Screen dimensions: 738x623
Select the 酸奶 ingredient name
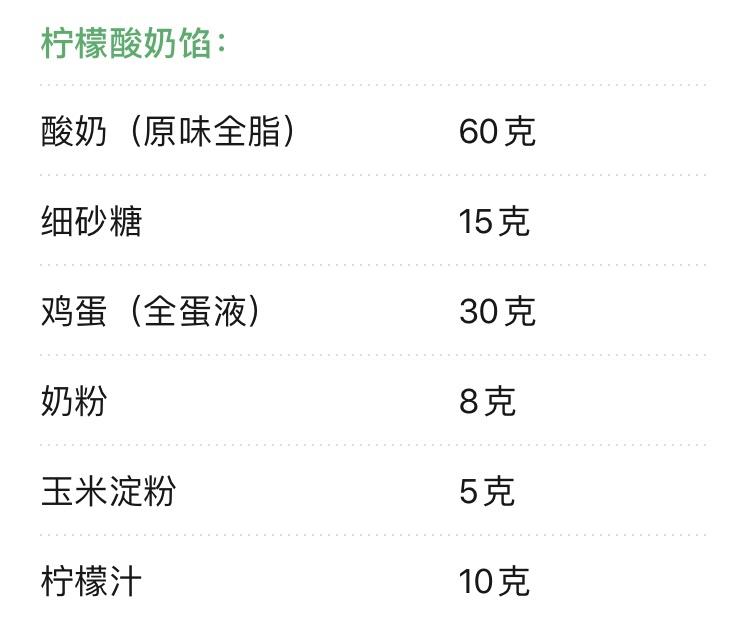tap(74, 131)
